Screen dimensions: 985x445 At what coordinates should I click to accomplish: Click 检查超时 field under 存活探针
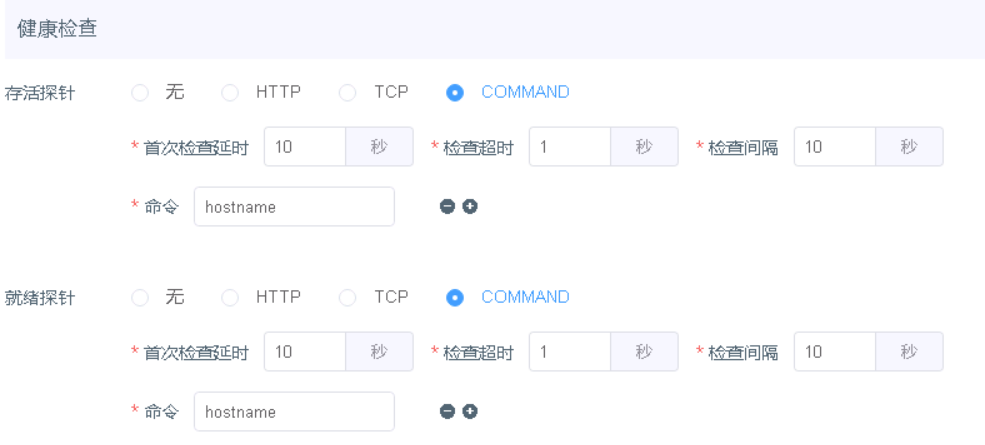tap(569, 147)
